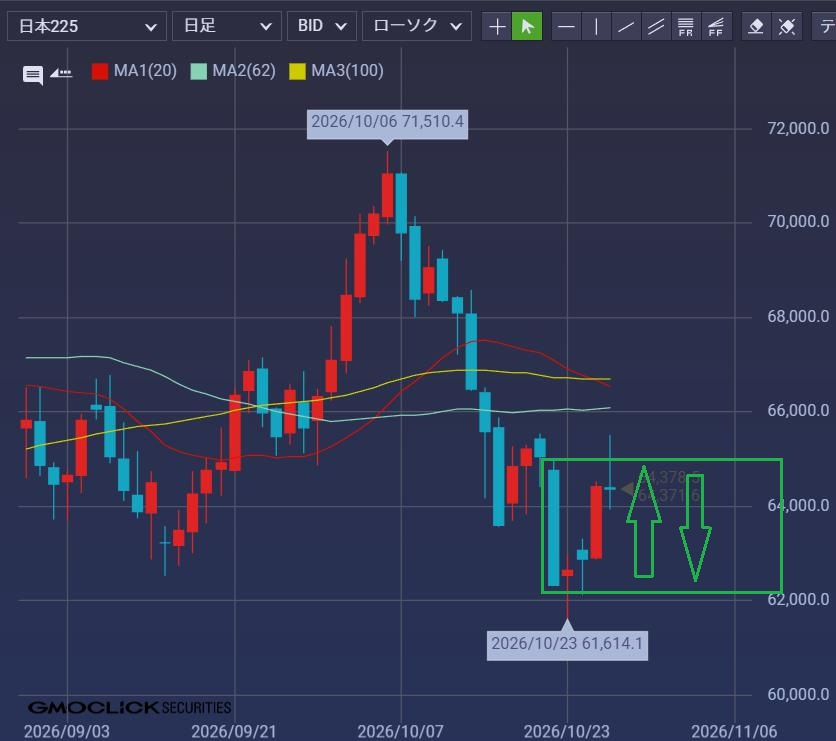Screen dimensions: 836x741
Task: Pick the diagonal trend line tool
Action: pyautogui.click(x=626, y=26)
